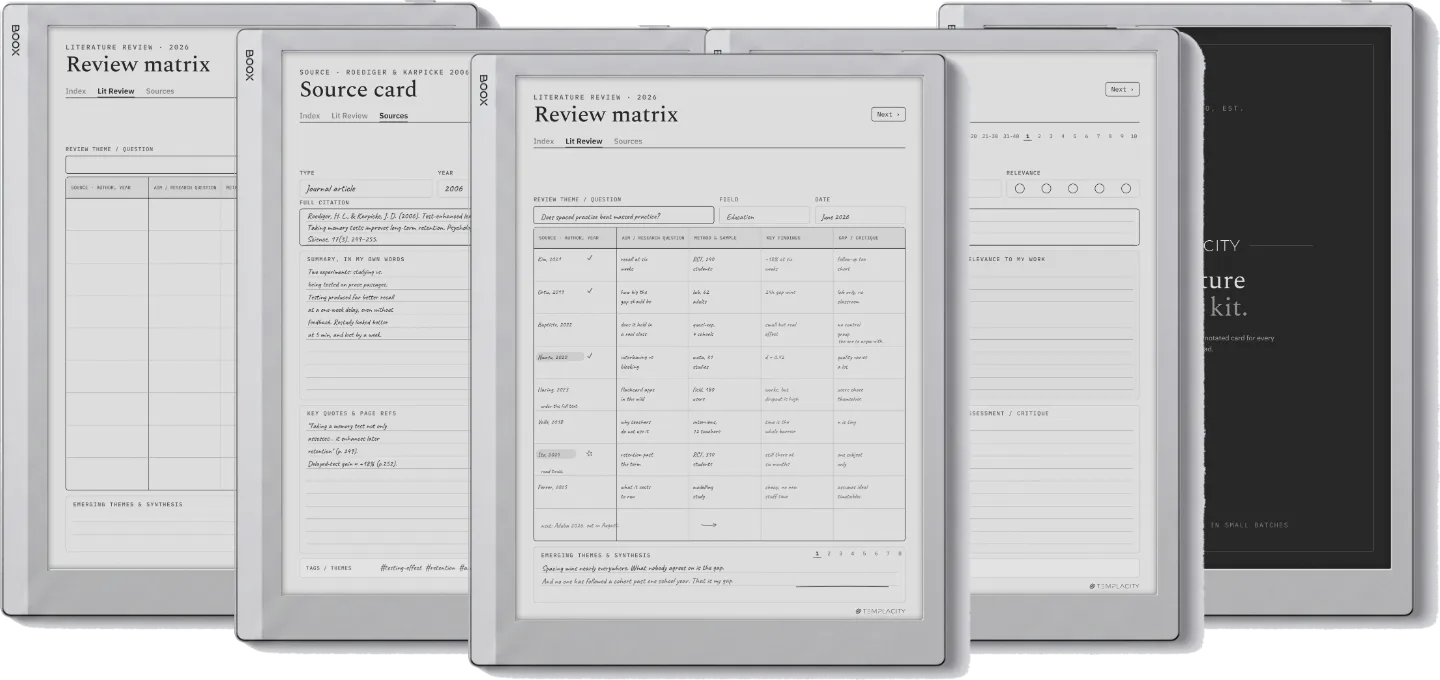1440x680 pixels.
Task: Click the Aim / Research Question column header
Action: [x=652, y=238]
